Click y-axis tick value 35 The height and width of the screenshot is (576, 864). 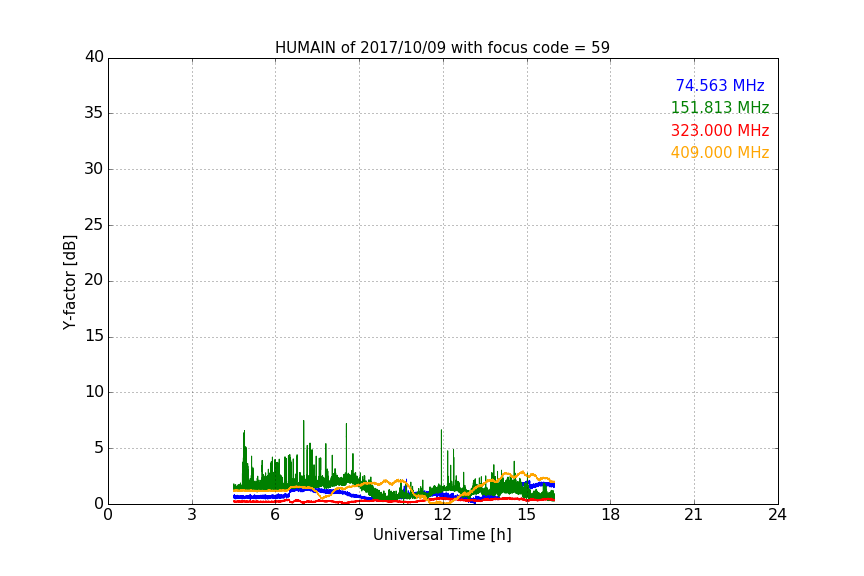tap(94, 113)
